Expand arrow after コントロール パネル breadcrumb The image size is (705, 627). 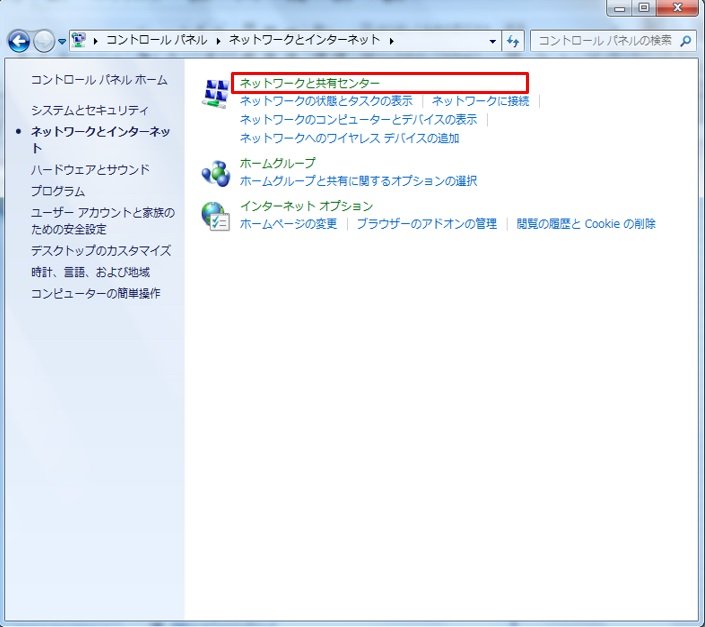[217, 41]
